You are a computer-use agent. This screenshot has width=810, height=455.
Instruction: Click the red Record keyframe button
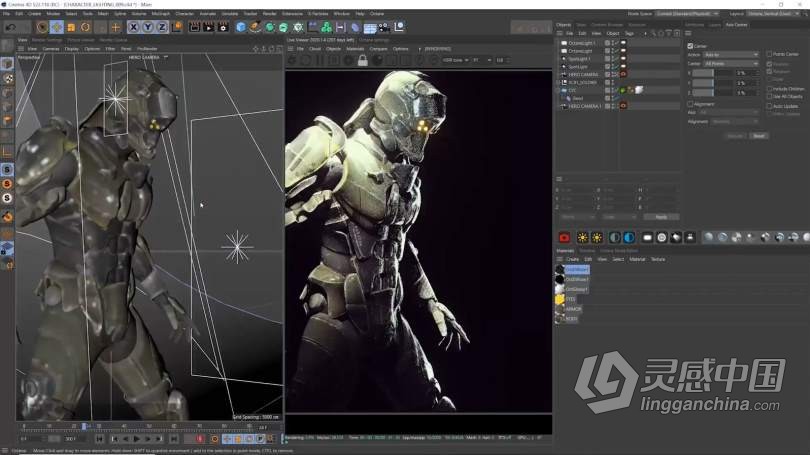(x=200, y=439)
